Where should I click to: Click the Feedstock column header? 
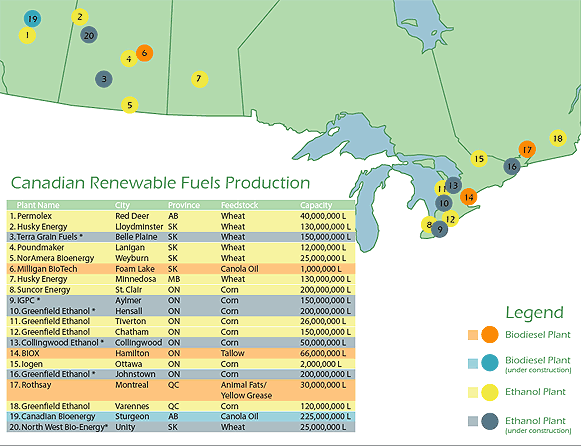click(x=239, y=205)
